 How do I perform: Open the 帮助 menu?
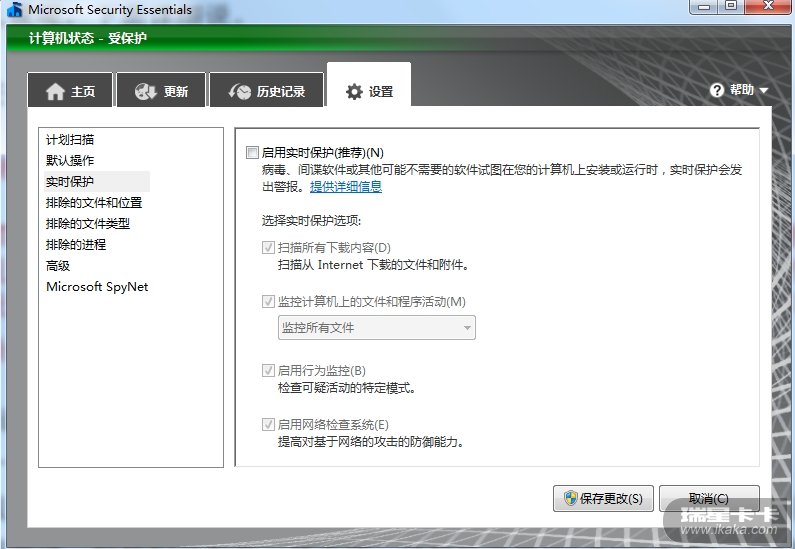coord(739,90)
